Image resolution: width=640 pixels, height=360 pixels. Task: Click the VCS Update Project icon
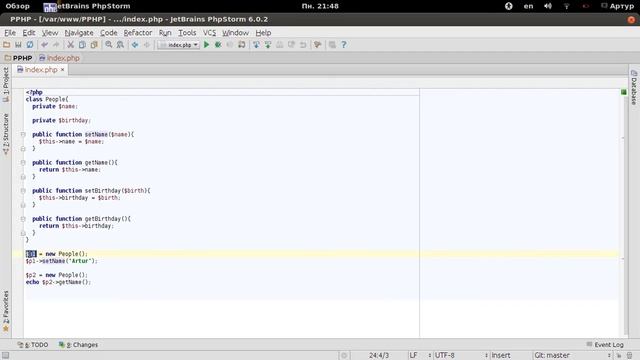(256, 45)
